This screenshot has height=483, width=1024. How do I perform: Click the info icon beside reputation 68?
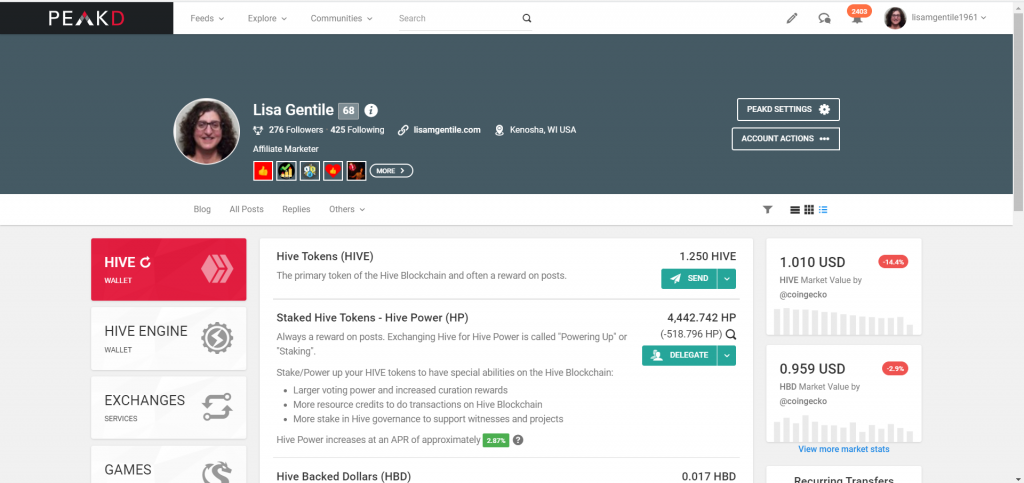[x=371, y=110]
